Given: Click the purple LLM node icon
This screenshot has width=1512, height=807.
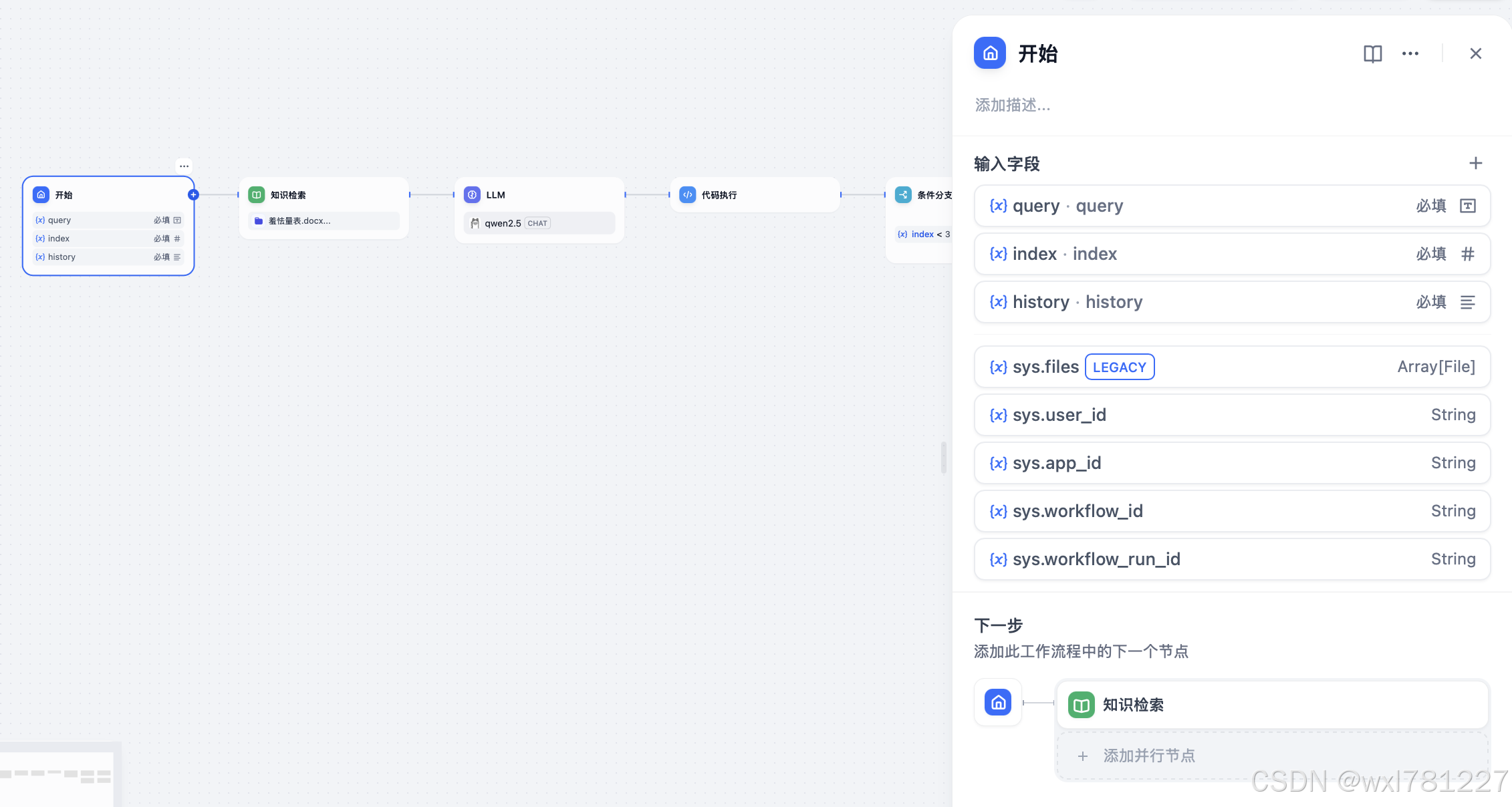Looking at the screenshot, I should click(472, 194).
